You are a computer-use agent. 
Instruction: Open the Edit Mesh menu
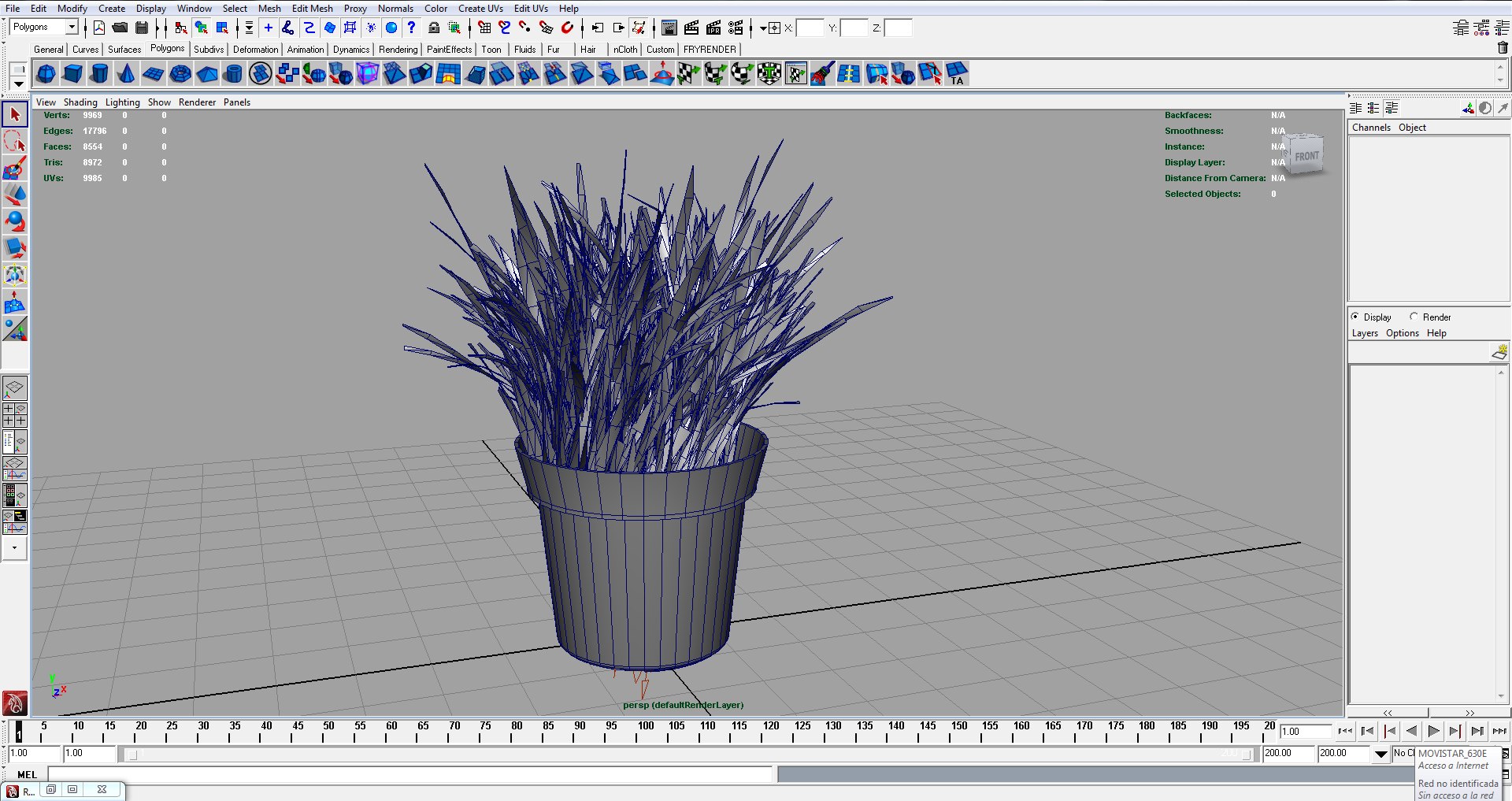(312, 9)
